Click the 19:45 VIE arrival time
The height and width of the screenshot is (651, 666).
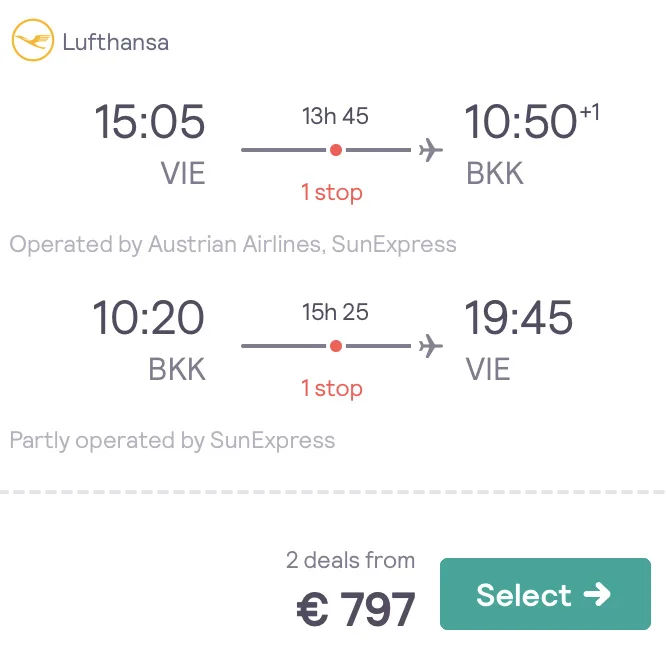click(518, 318)
